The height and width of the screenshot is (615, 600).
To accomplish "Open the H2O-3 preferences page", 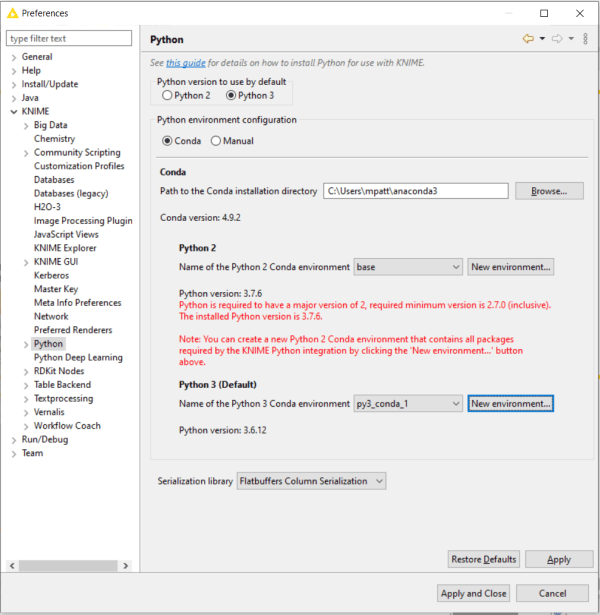I will coord(47,207).
